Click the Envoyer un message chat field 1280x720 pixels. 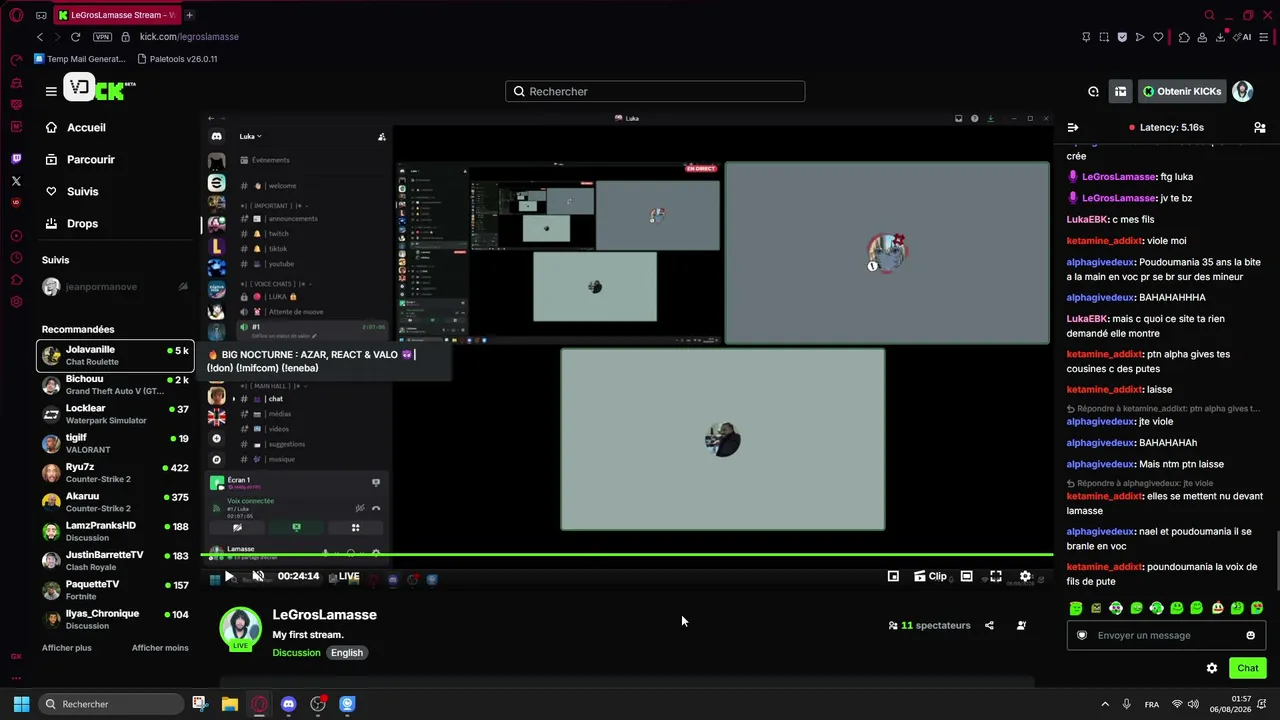[x=1166, y=635]
